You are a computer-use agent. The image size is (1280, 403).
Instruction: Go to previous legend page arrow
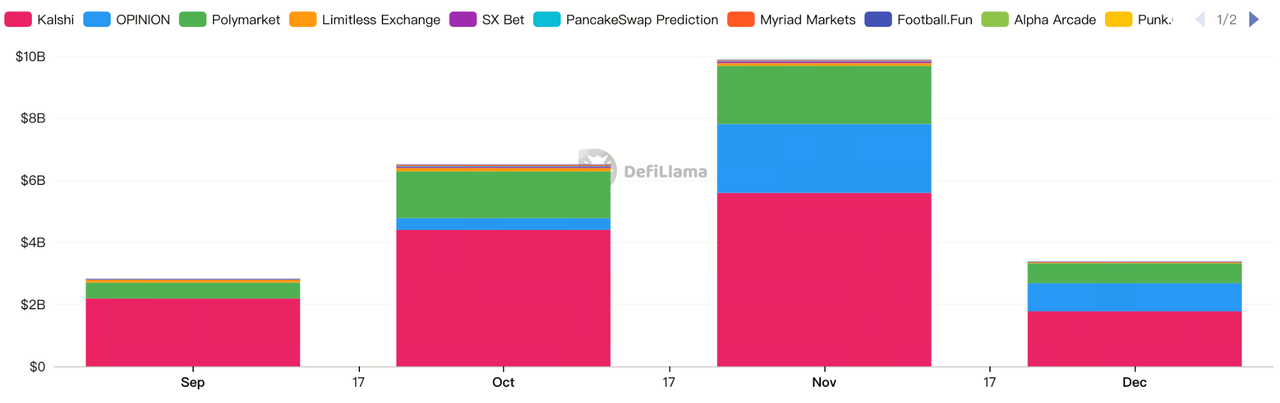[x=1200, y=19]
